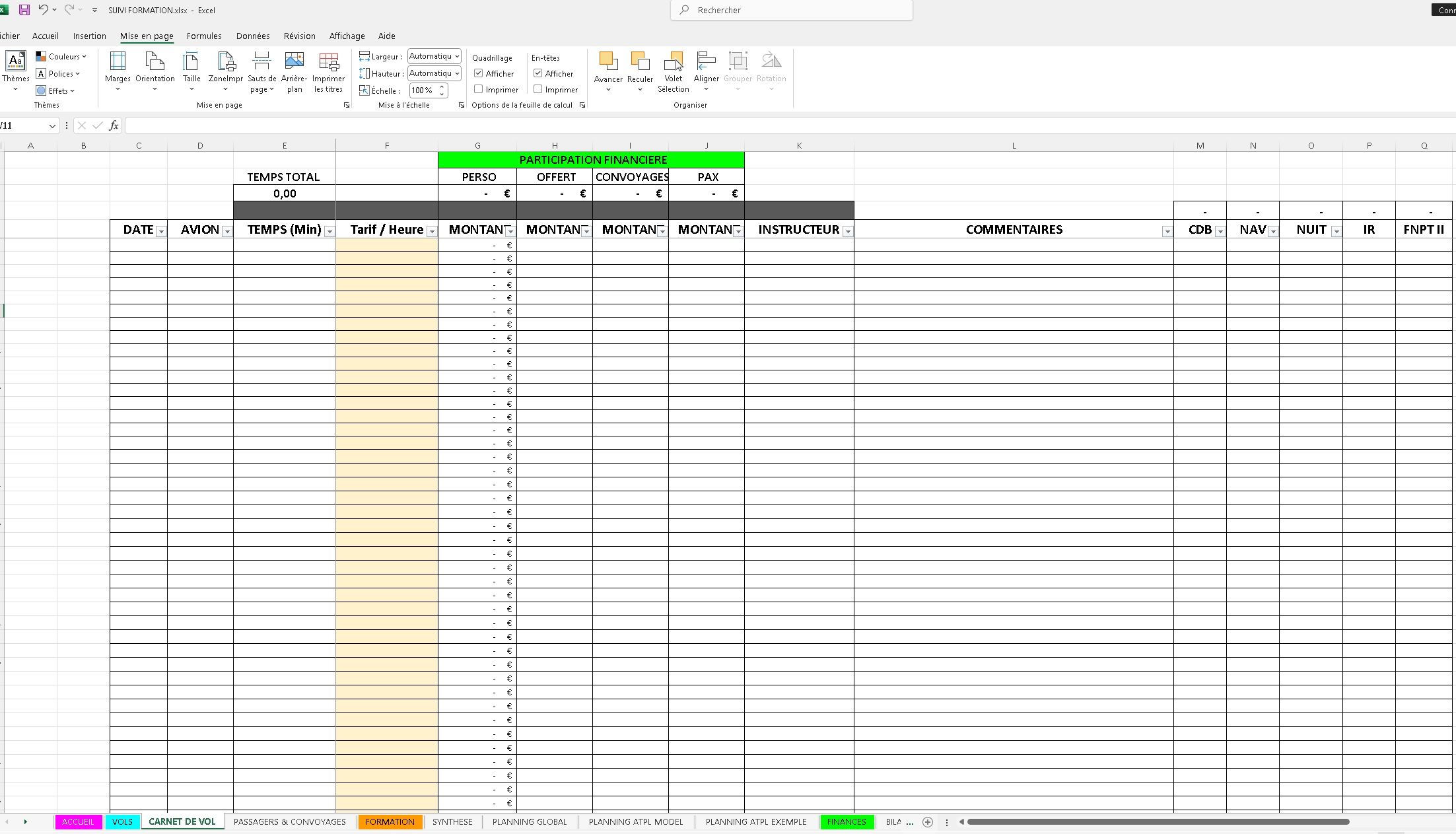Open the Effets theme effects menu
The image size is (1456, 834).
[55, 90]
